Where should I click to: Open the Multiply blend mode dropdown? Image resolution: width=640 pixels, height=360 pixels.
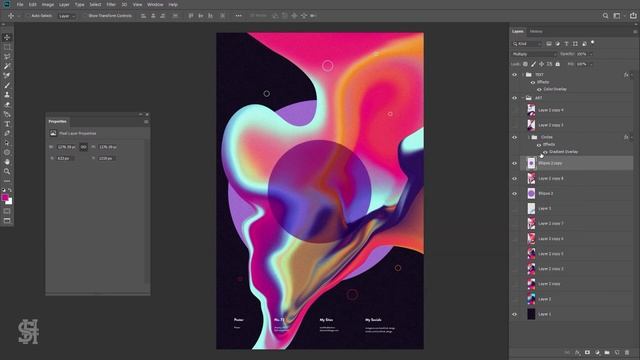click(534, 54)
